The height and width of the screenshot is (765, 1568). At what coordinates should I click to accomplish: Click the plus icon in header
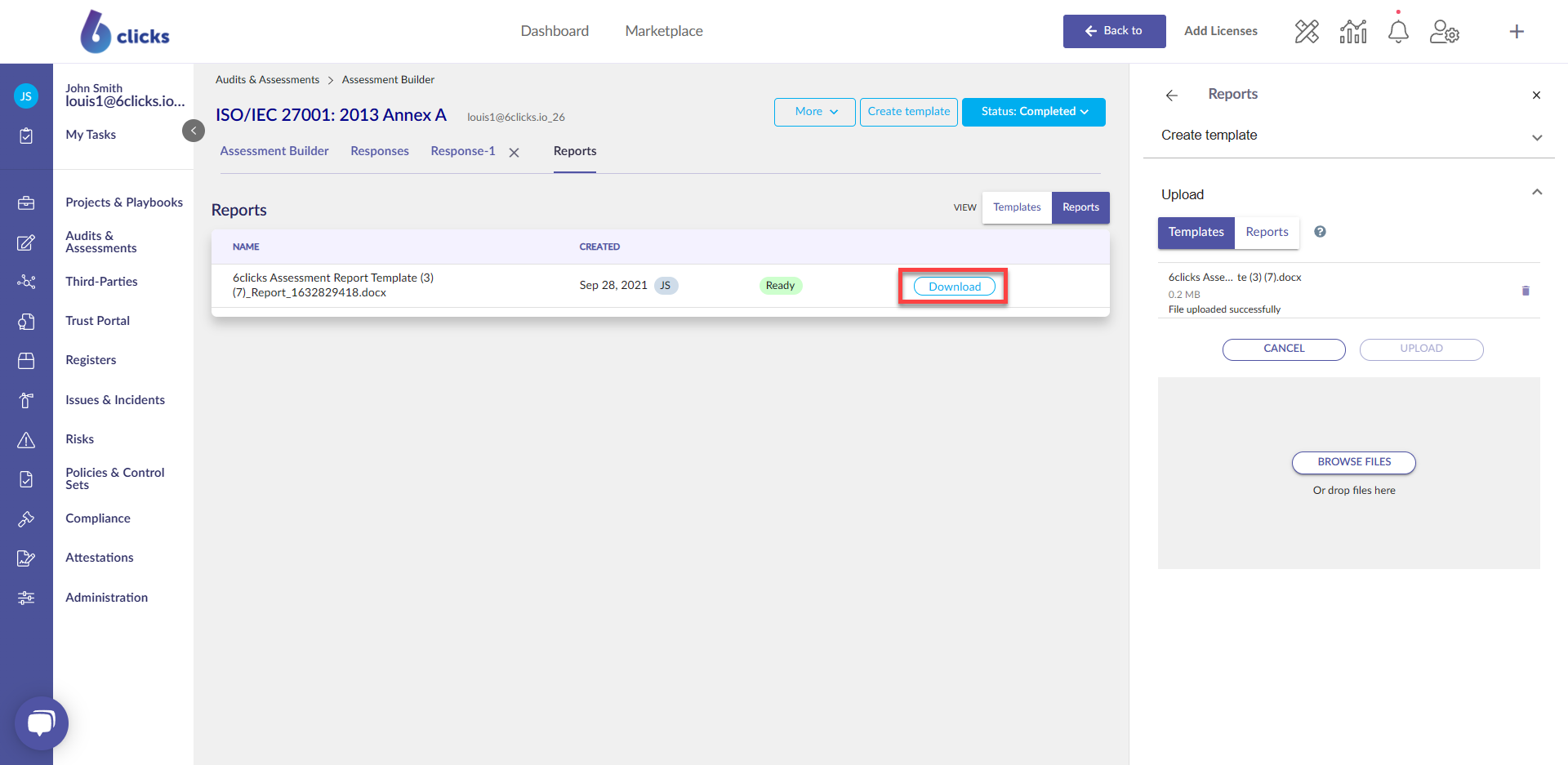[1517, 32]
